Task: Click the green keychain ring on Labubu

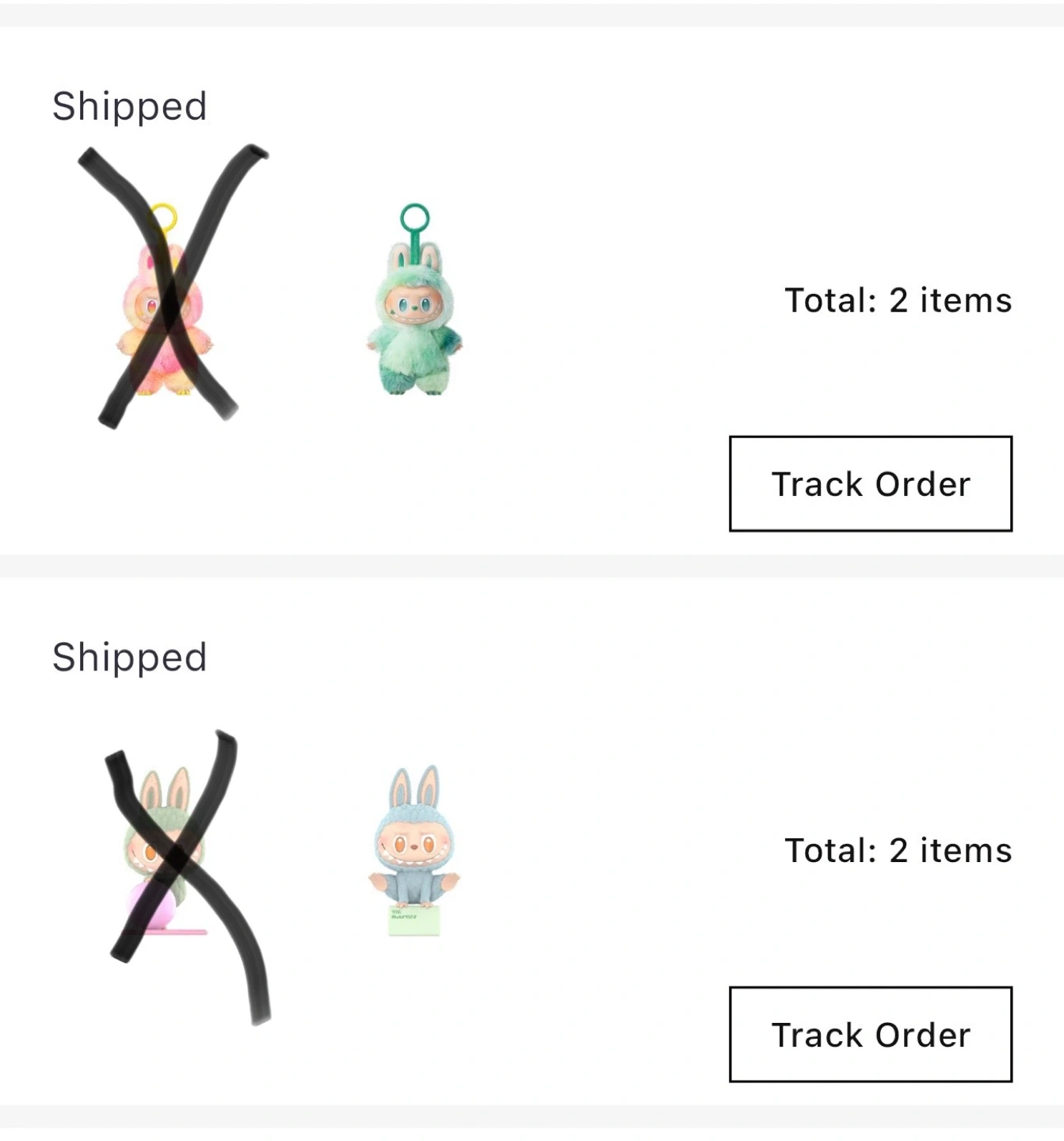Action: coord(414,217)
